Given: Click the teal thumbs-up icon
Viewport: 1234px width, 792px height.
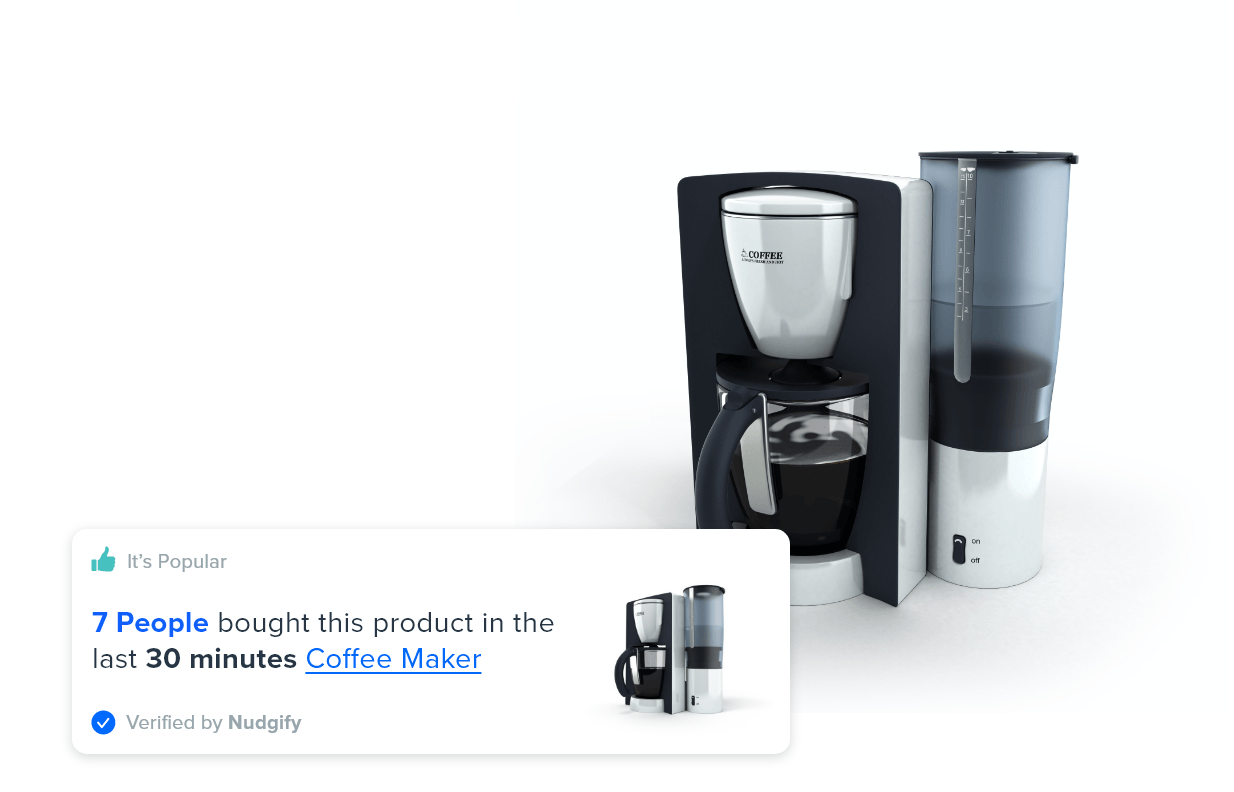Looking at the screenshot, I should coord(103,560).
